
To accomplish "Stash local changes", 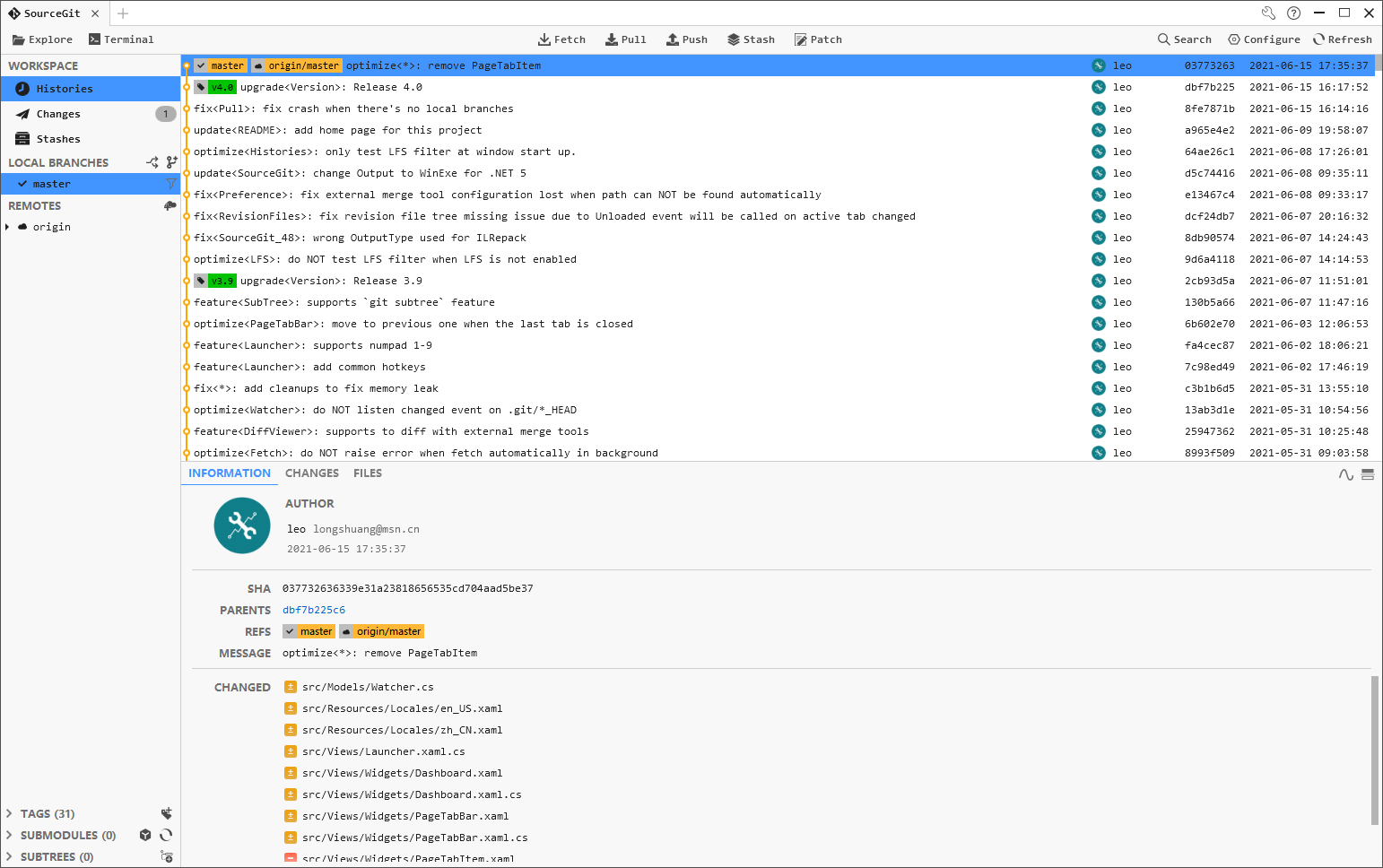I will coord(751,39).
